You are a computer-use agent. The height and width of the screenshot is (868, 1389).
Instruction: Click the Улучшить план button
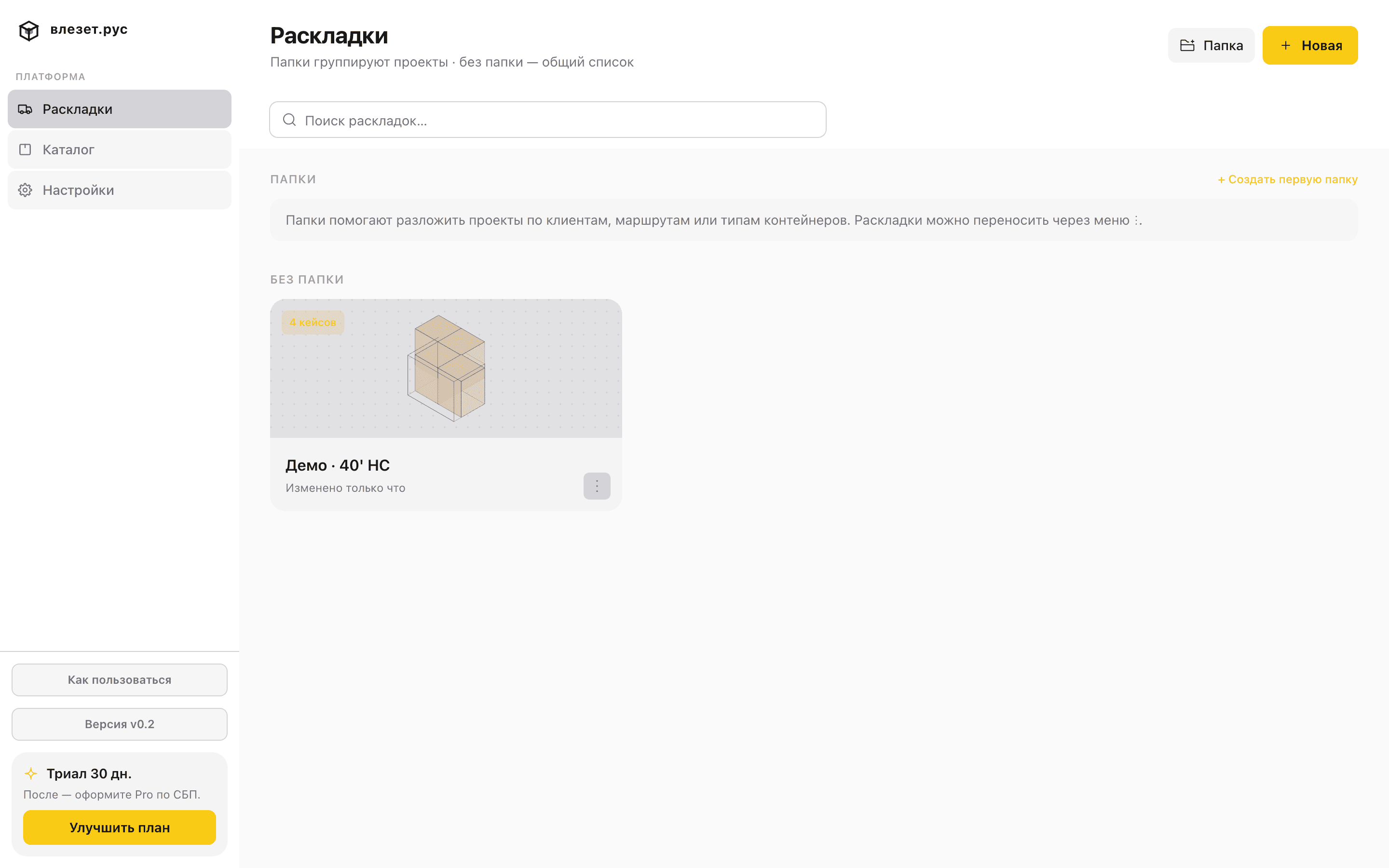coord(120,827)
